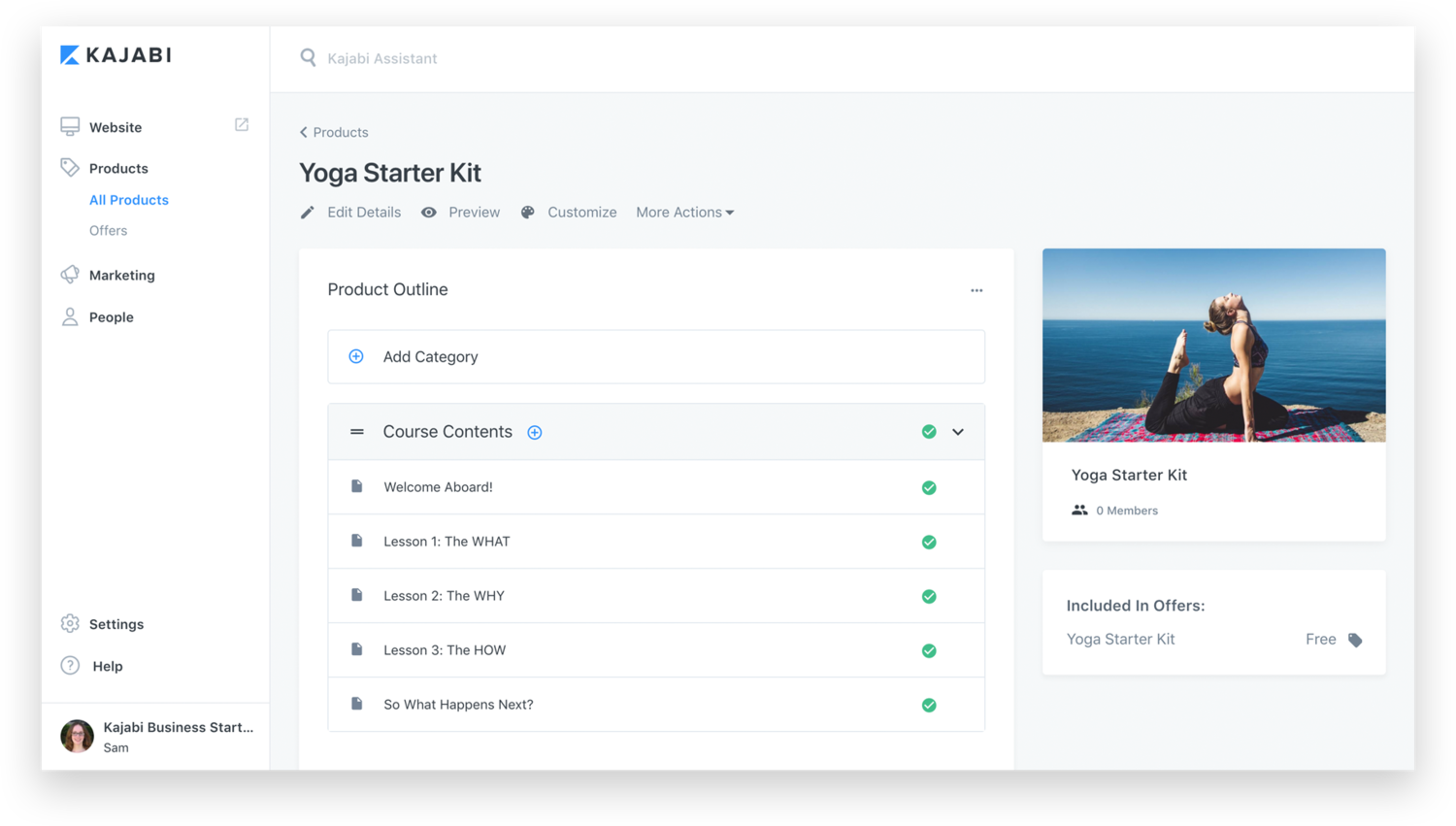Click the Website monitor icon
Viewport: 1456px width, 826px height.
tap(70, 127)
